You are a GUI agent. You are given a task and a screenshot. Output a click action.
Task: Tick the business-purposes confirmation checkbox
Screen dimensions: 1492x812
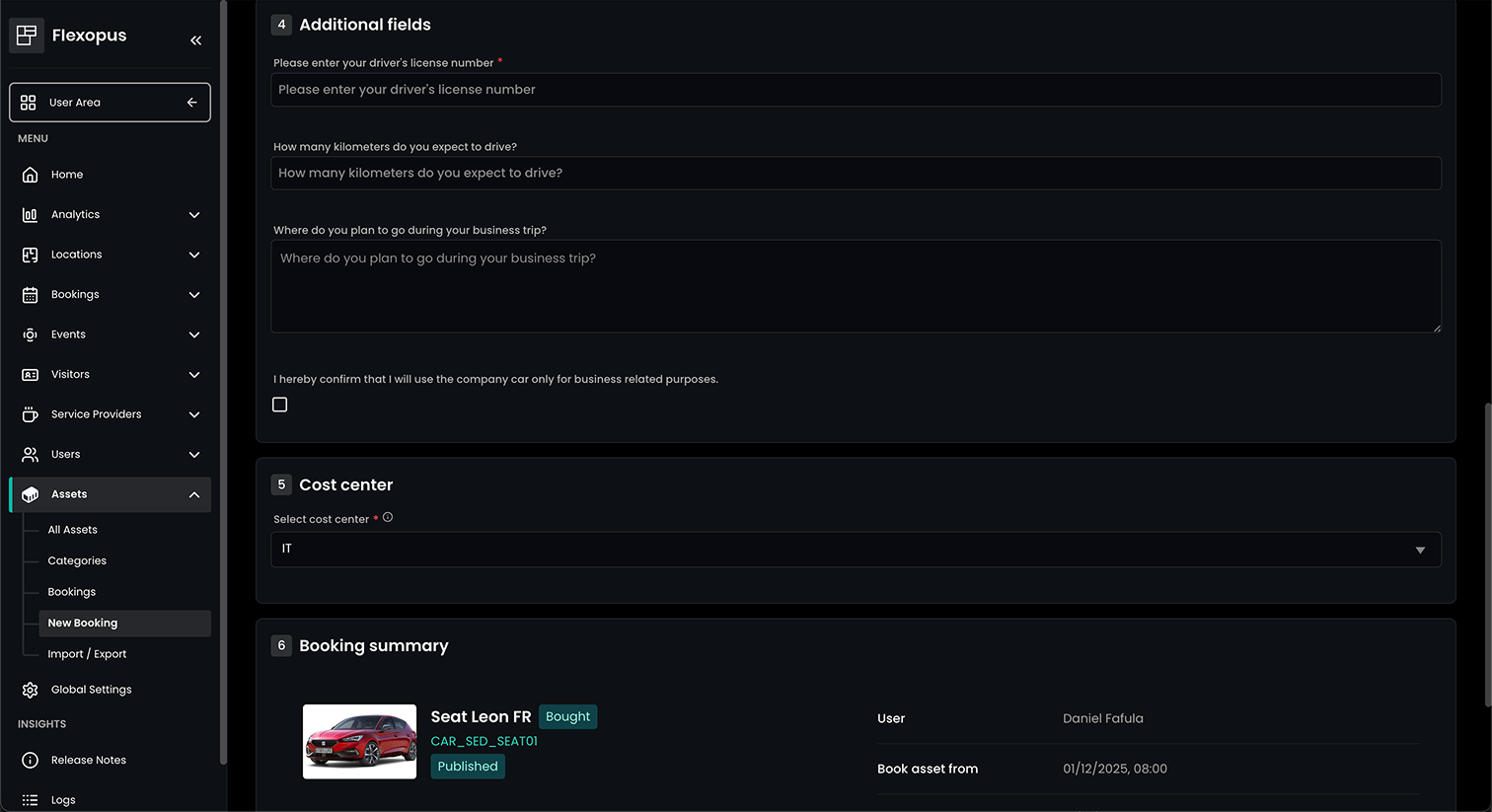click(280, 405)
